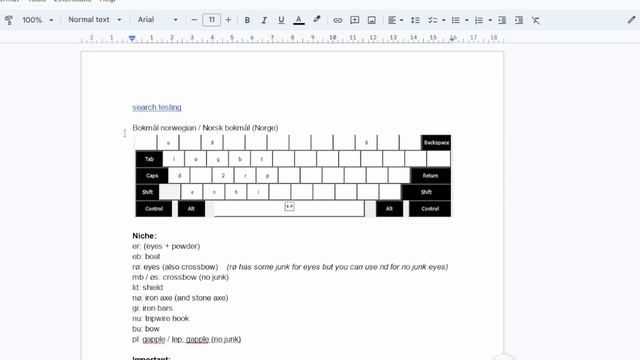Click the 'mb / øs: crossbow (no junk)' line
This screenshot has height=360, width=640.
[180, 277]
